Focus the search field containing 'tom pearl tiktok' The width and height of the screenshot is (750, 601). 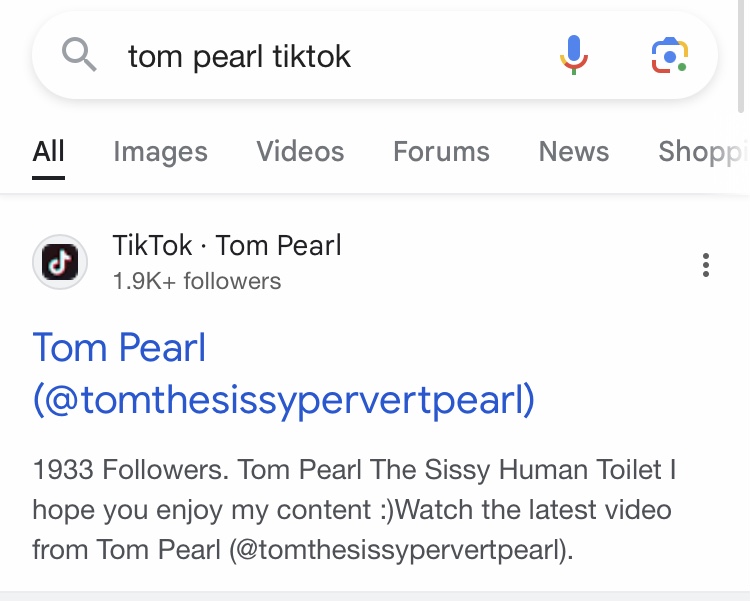tap(240, 56)
